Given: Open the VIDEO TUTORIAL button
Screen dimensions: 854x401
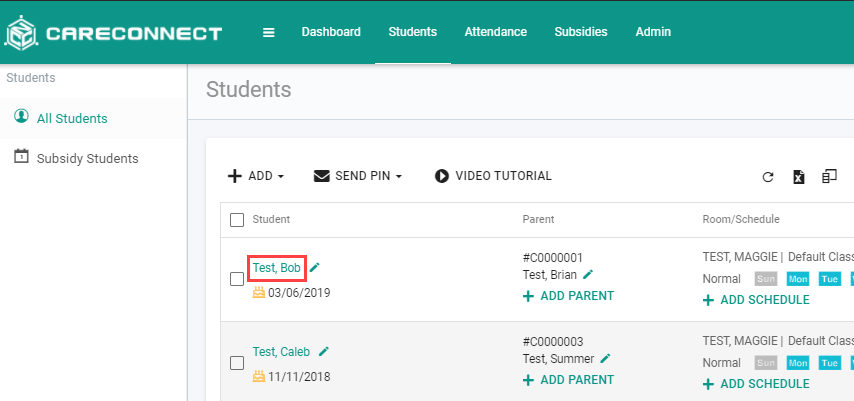Looking at the screenshot, I should (493, 176).
